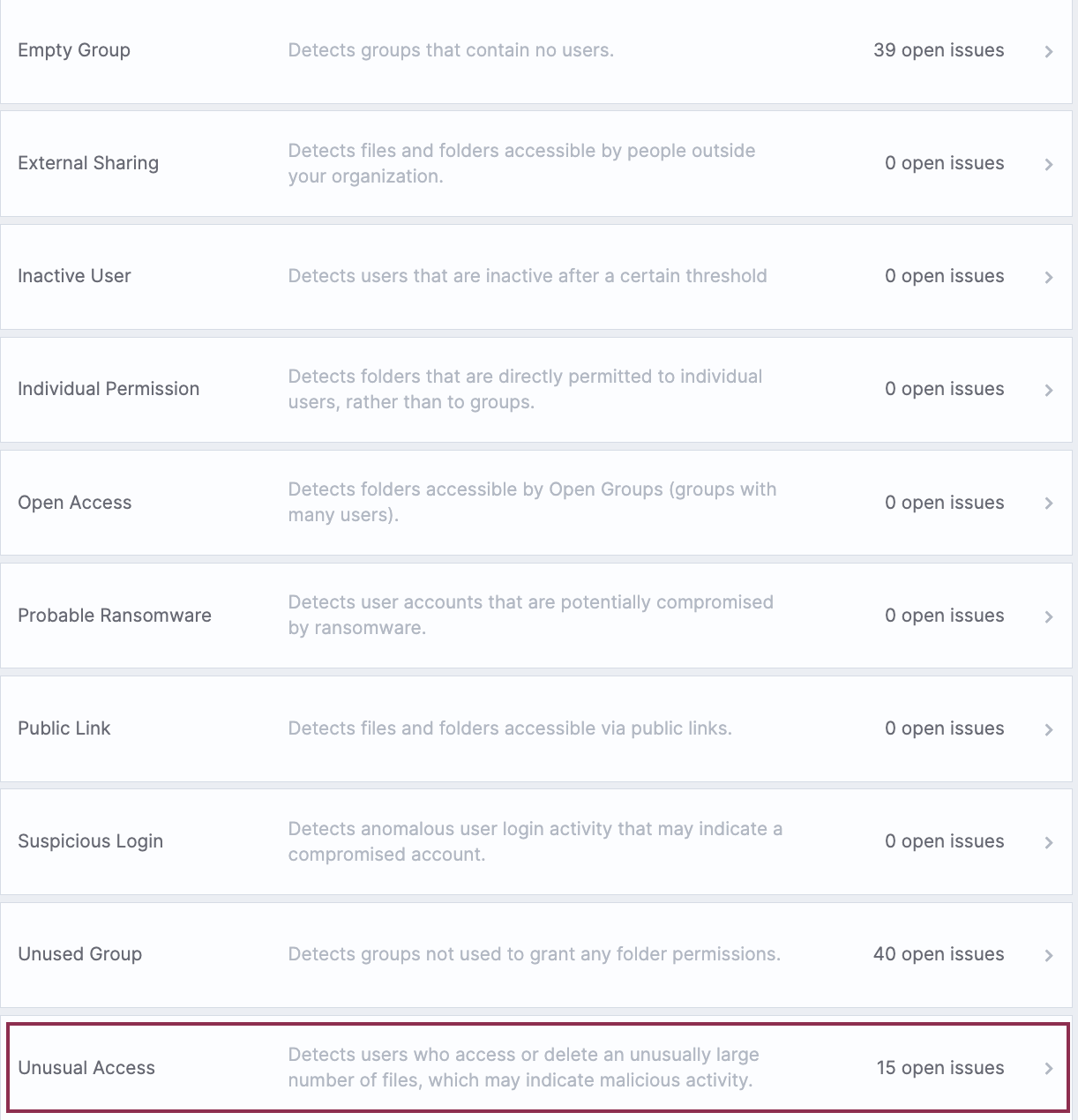The image size is (1078, 1120).
Task: Expand Unused Group with its chevron
Action: pyautogui.click(x=1049, y=955)
